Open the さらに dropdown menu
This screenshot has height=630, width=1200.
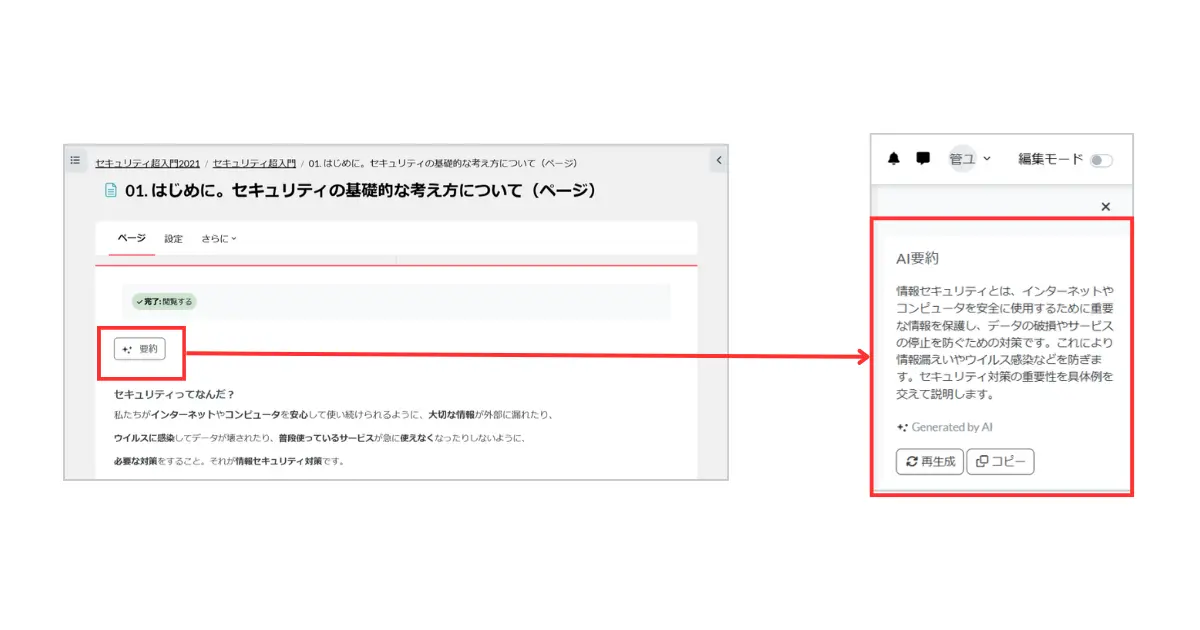(x=218, y=238)
